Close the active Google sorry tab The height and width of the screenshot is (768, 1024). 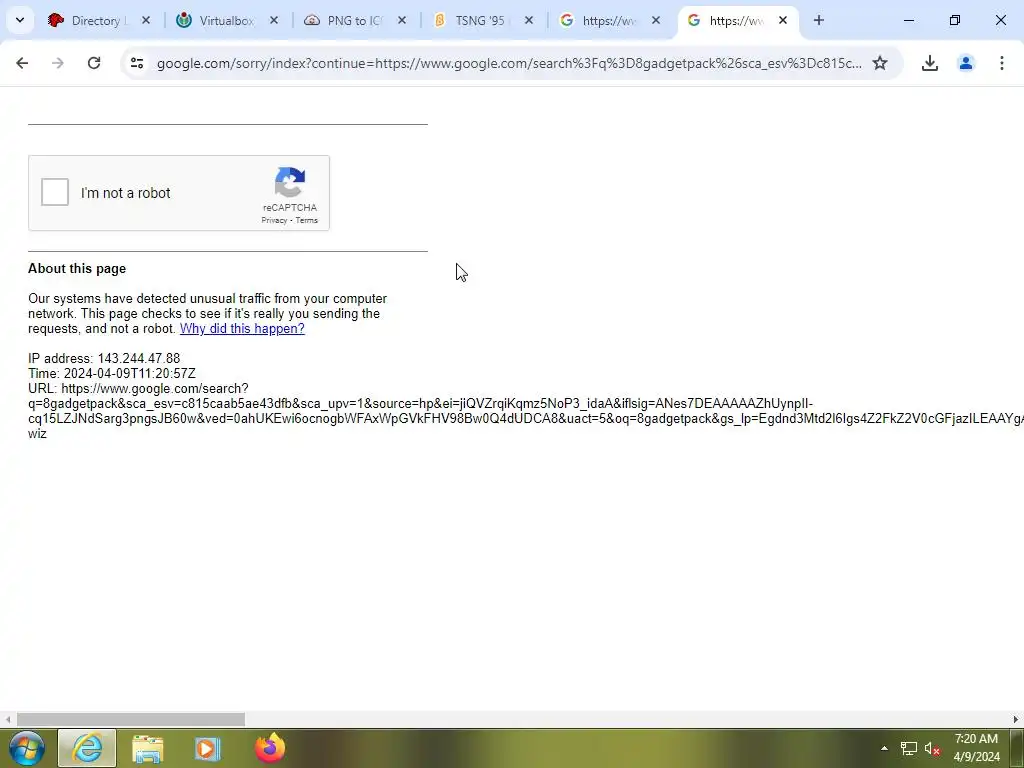(783, 21)
